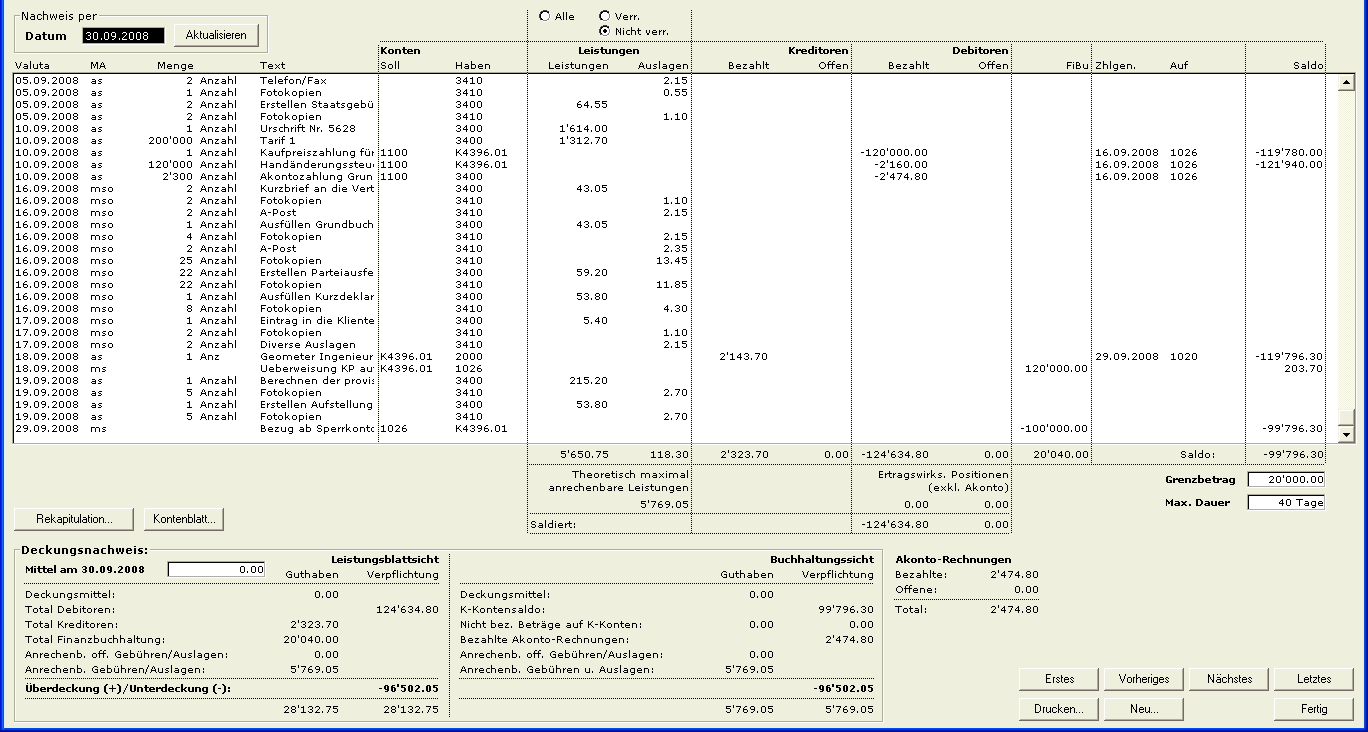Screen dimensions: 1368x732
Task: Open the Rekapitulation dialog
Action: click(x=74, y=519)
